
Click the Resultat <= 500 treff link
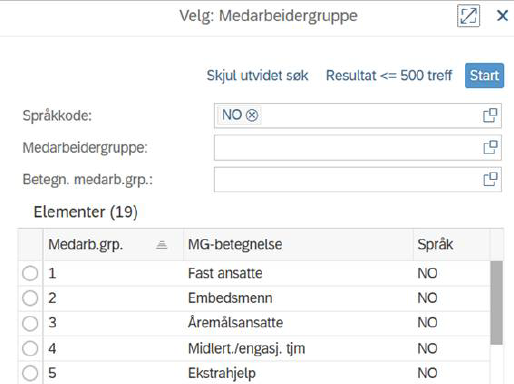pos(389,76)
